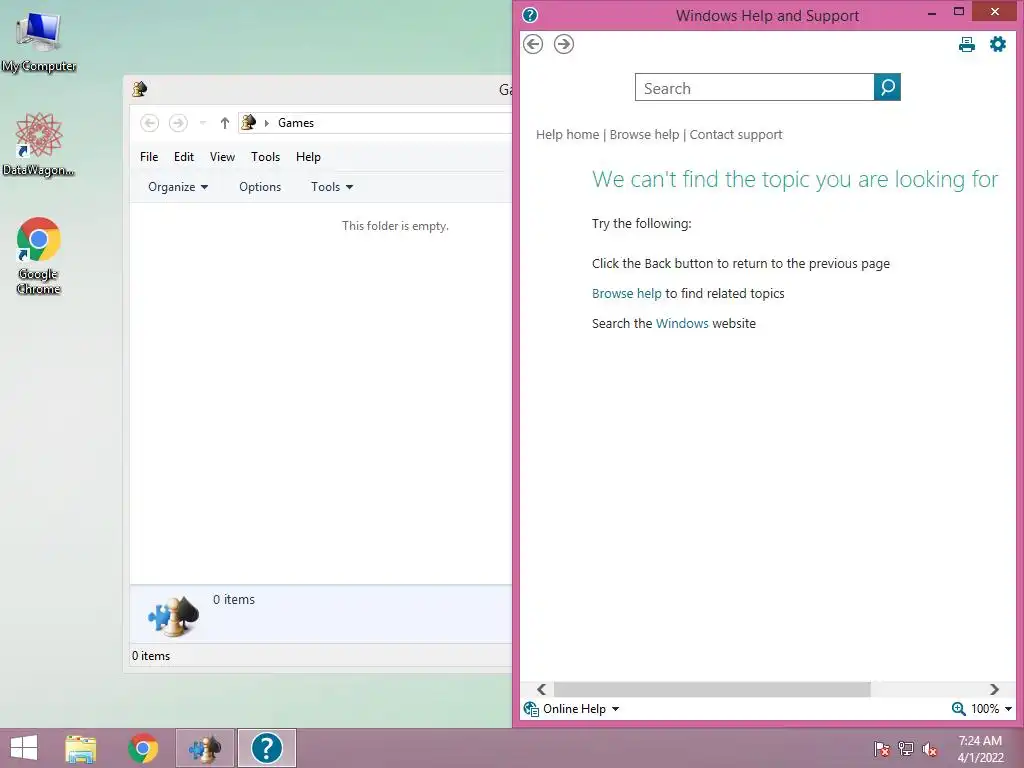Click Games address bar icon
Screen dimensions: 1024x768
[x=249, y=122]
